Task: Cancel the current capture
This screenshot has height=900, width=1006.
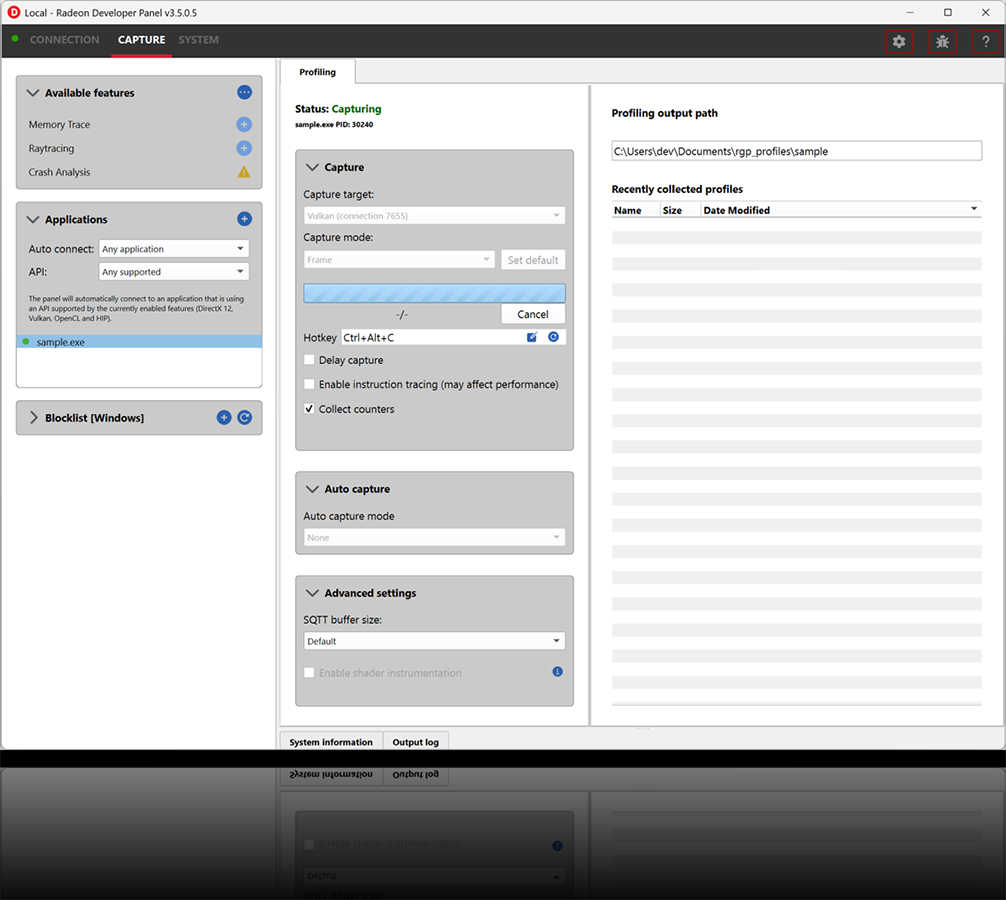Action: pos(533,314)
